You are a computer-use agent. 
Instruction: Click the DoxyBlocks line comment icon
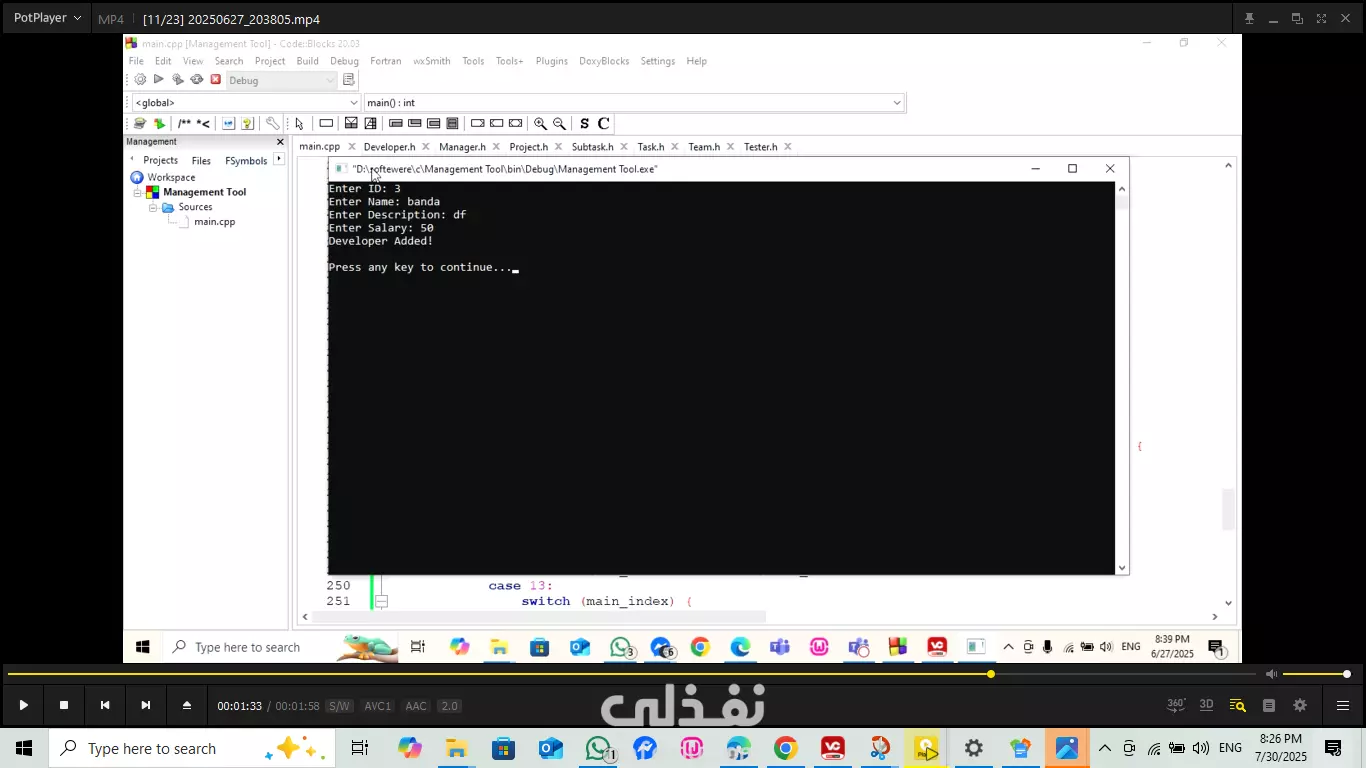click(203, 124)
